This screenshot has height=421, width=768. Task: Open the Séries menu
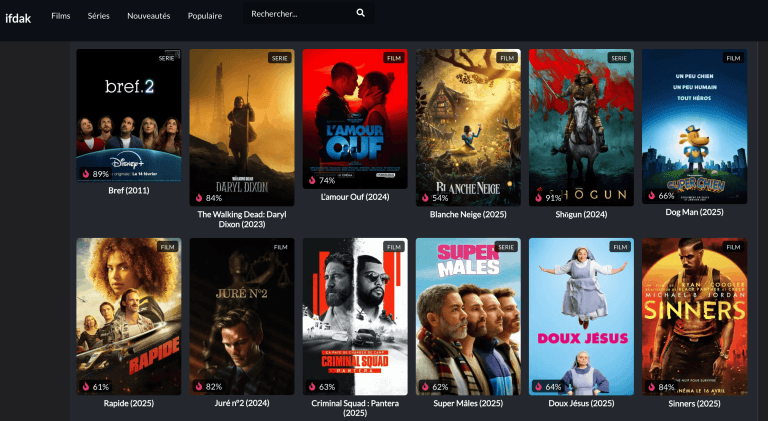point(99,16)
